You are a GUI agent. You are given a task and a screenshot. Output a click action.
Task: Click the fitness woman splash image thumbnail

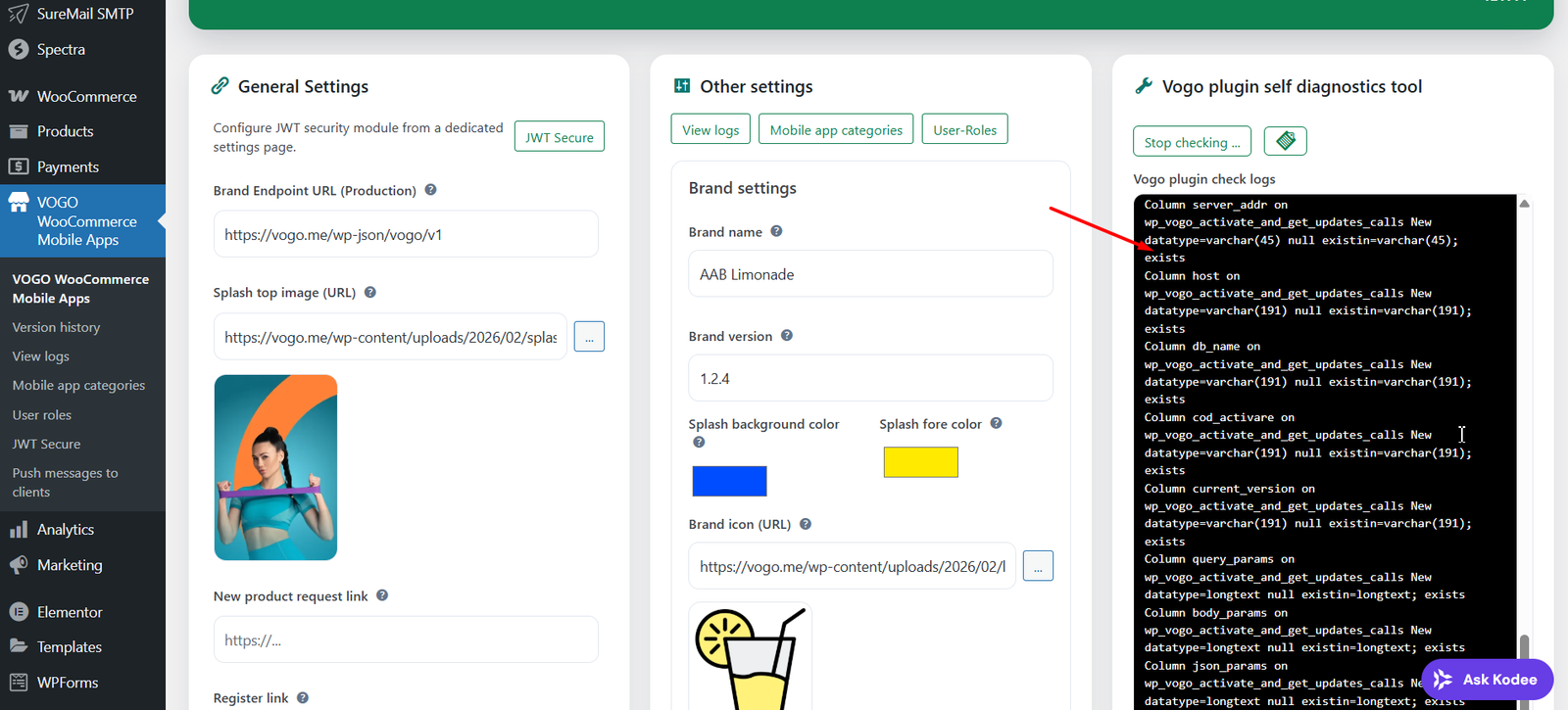point(275,467)
